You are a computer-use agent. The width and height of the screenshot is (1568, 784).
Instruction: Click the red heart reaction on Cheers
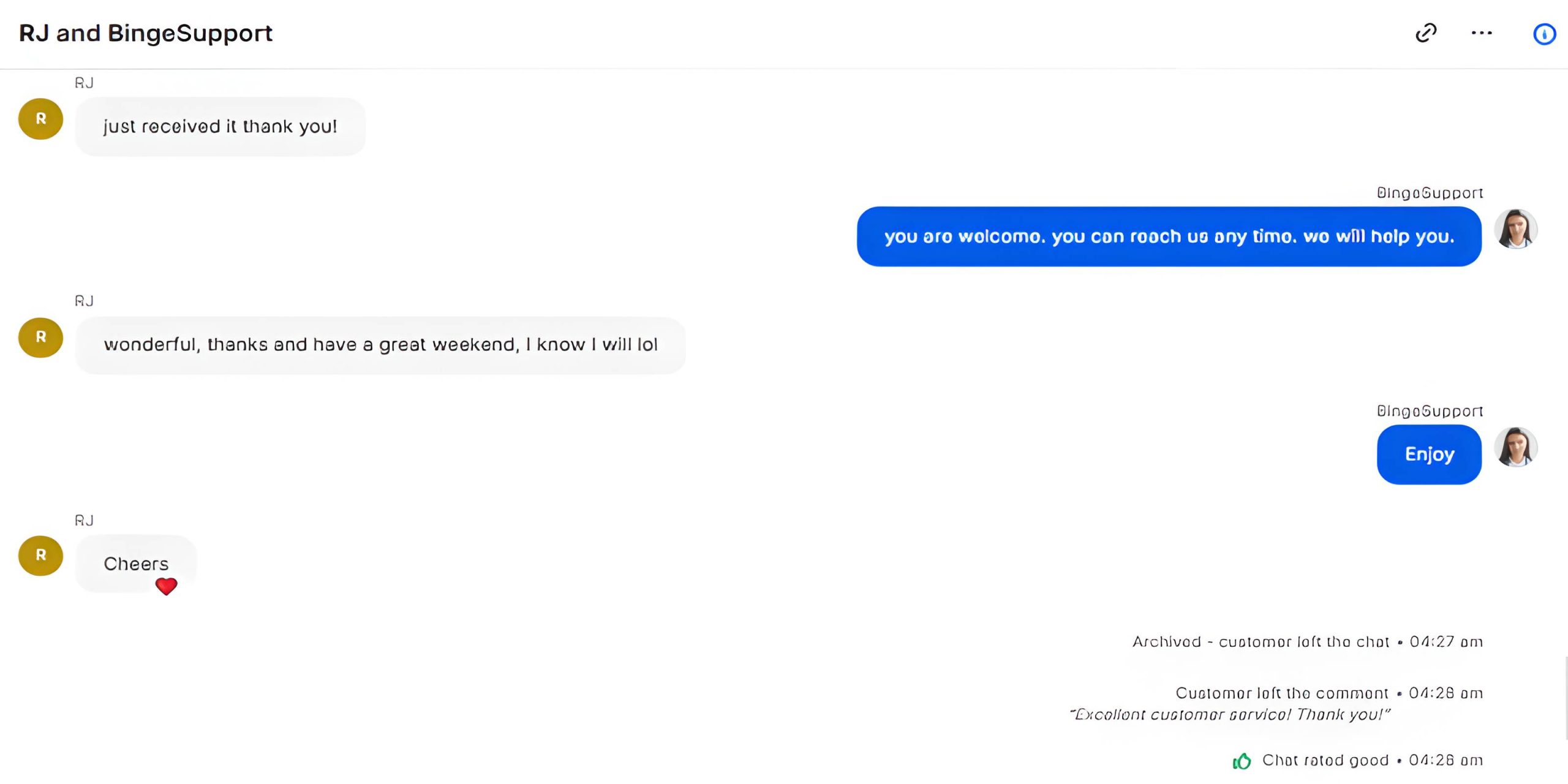[x=166, y=586]
